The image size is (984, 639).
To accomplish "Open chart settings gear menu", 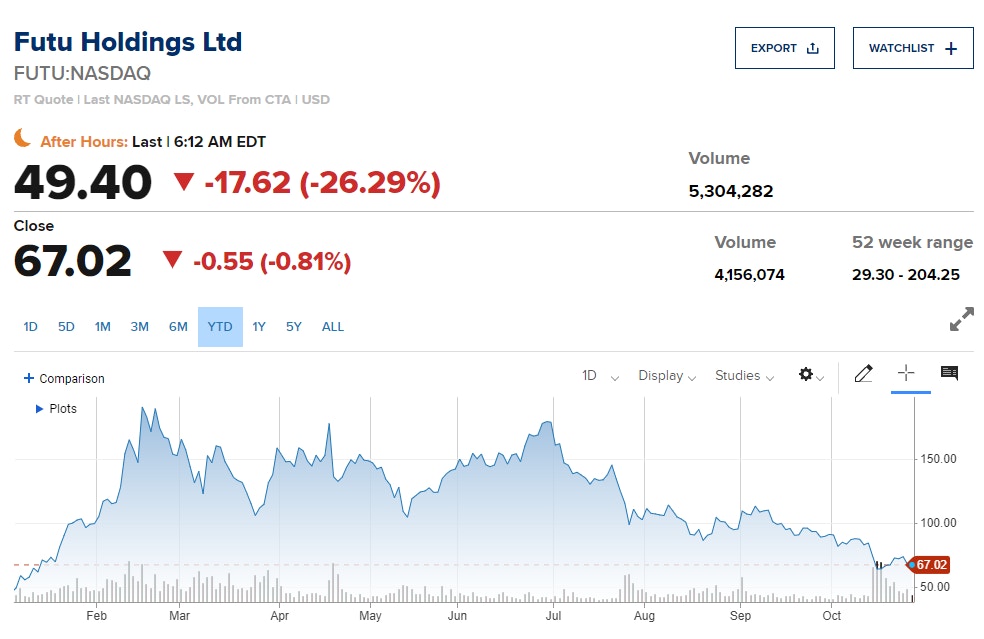I will point(807,374).
